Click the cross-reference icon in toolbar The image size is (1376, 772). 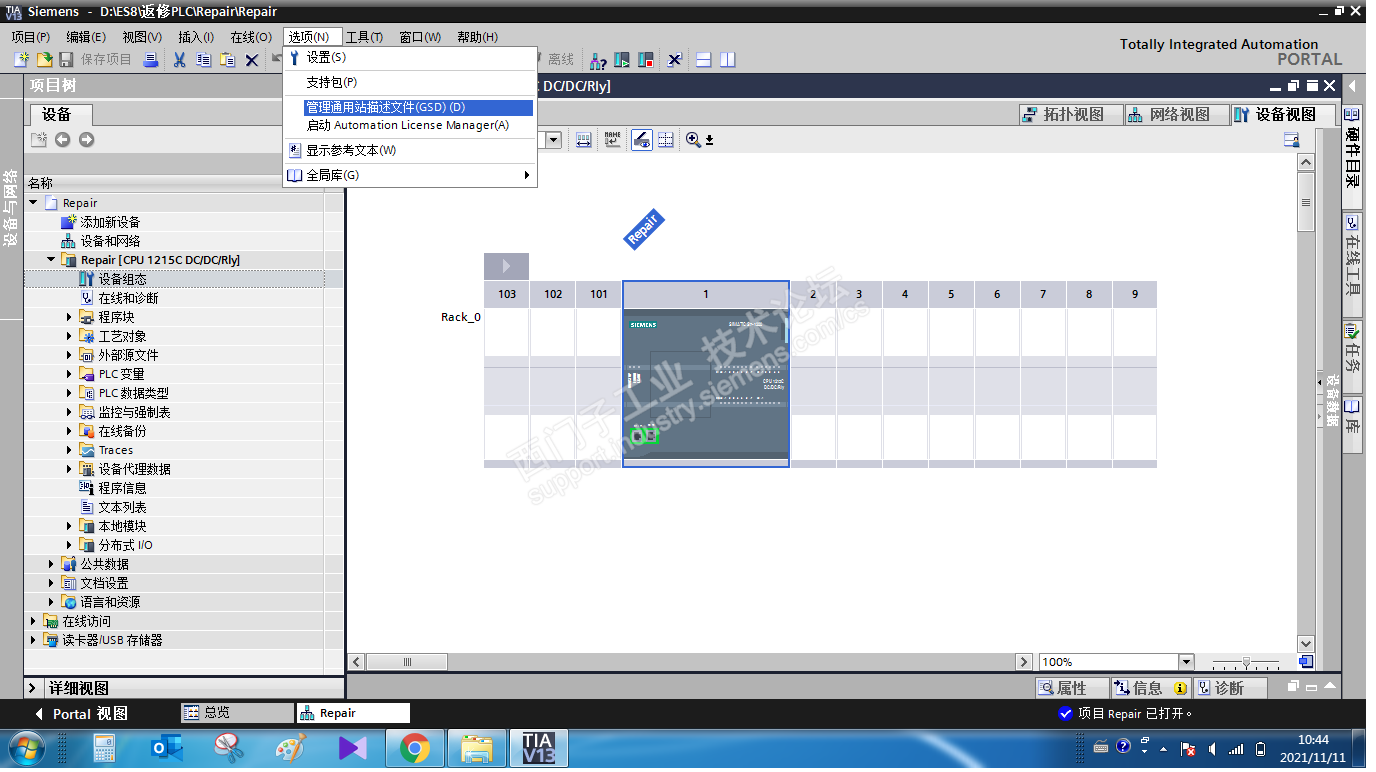(x=675, y=60)
